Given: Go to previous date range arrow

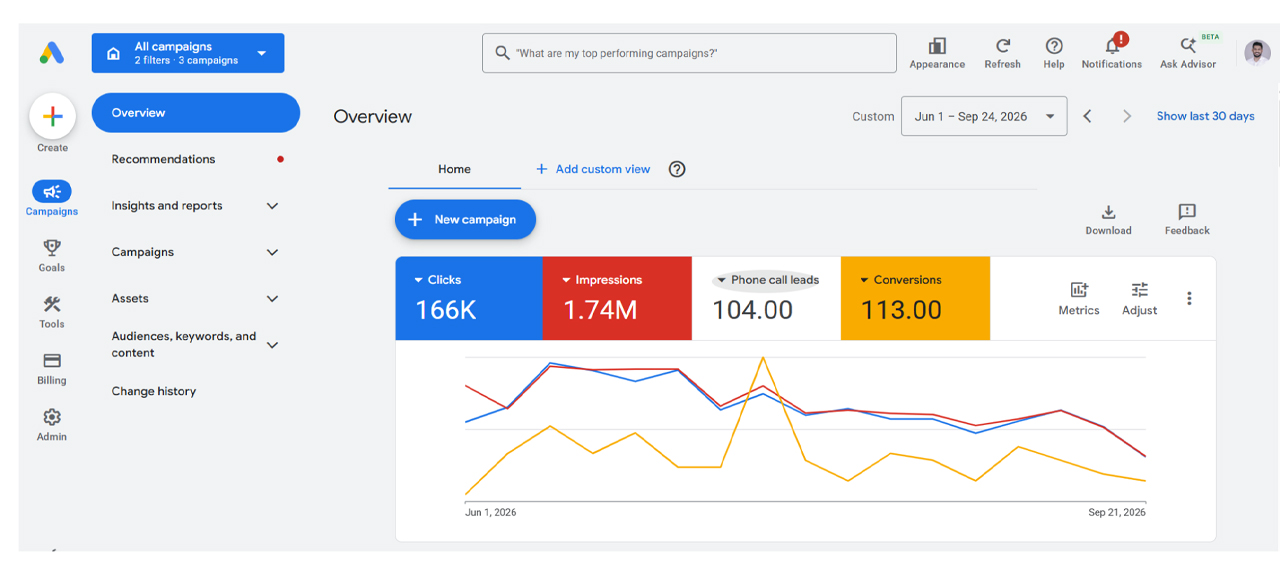Looking at the screenshot, I should tap(1087, 116).
